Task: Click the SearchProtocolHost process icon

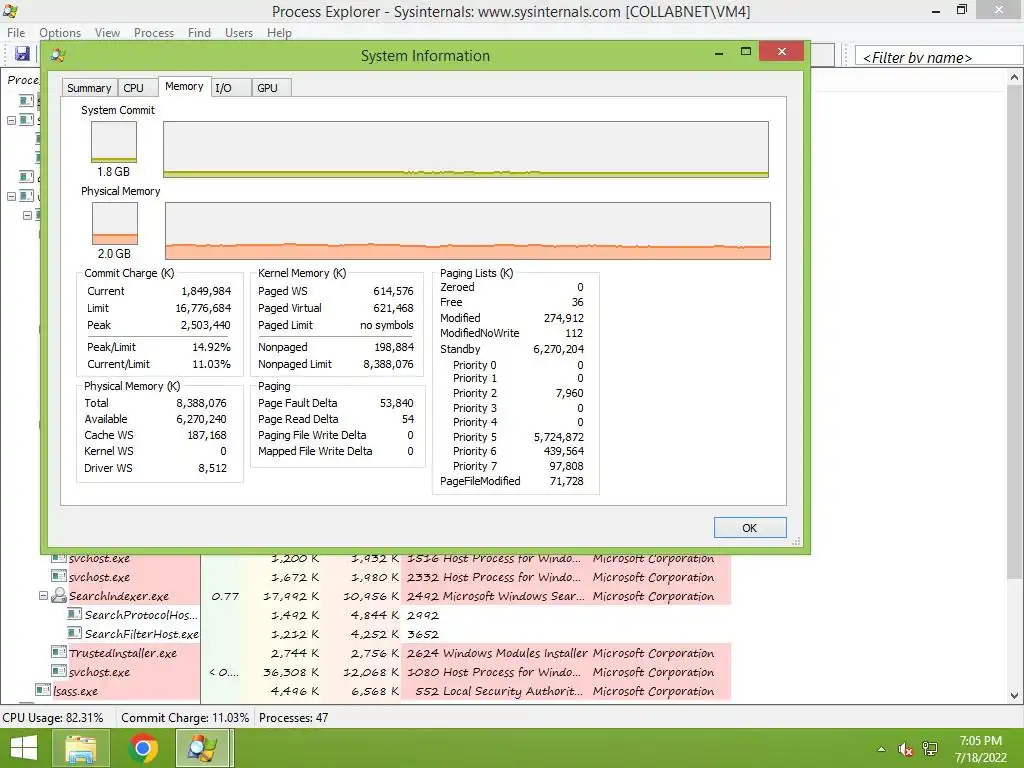Action: [x=74, y=615]
